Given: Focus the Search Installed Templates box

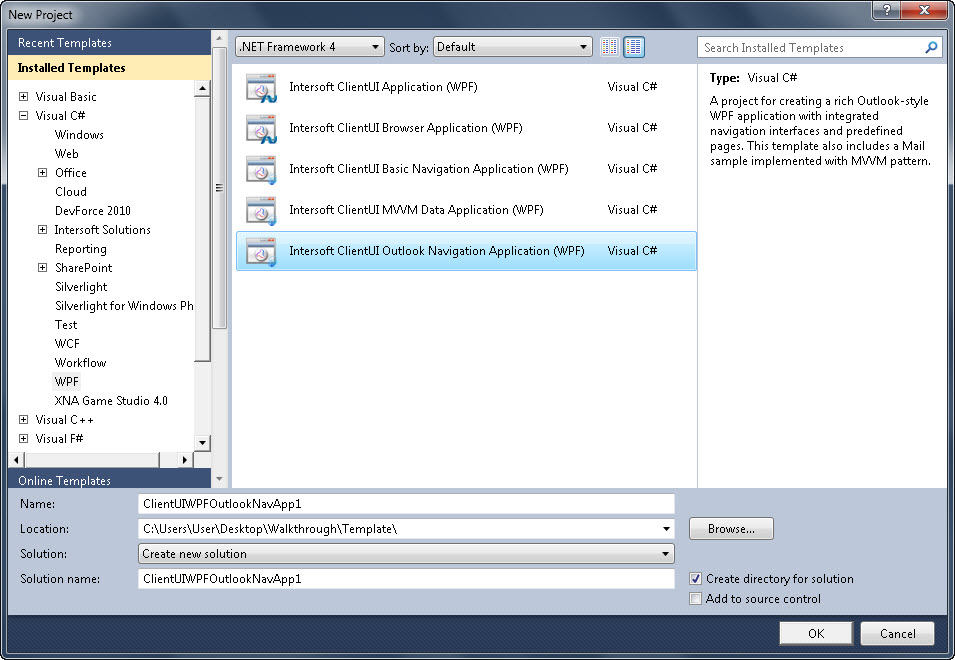Looking at the screenshot, I should click(810, 47).
